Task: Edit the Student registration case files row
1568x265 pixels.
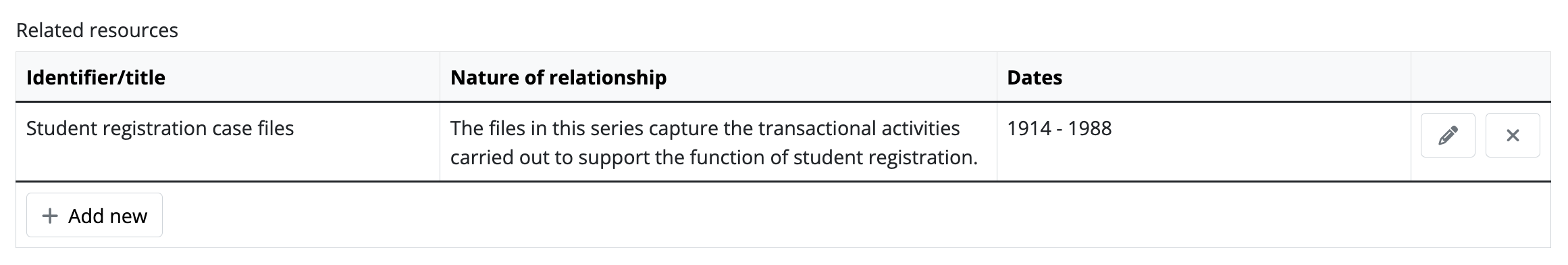Action: (1448, 135)
